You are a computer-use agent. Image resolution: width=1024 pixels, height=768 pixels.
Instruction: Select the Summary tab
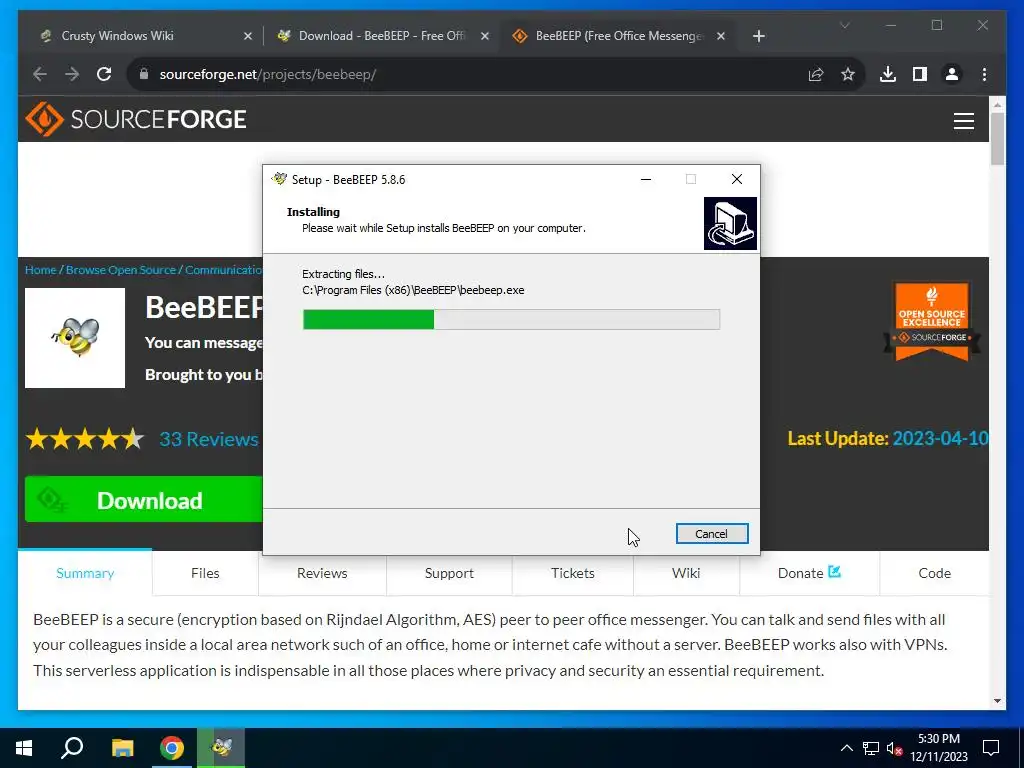pos(85,573)
